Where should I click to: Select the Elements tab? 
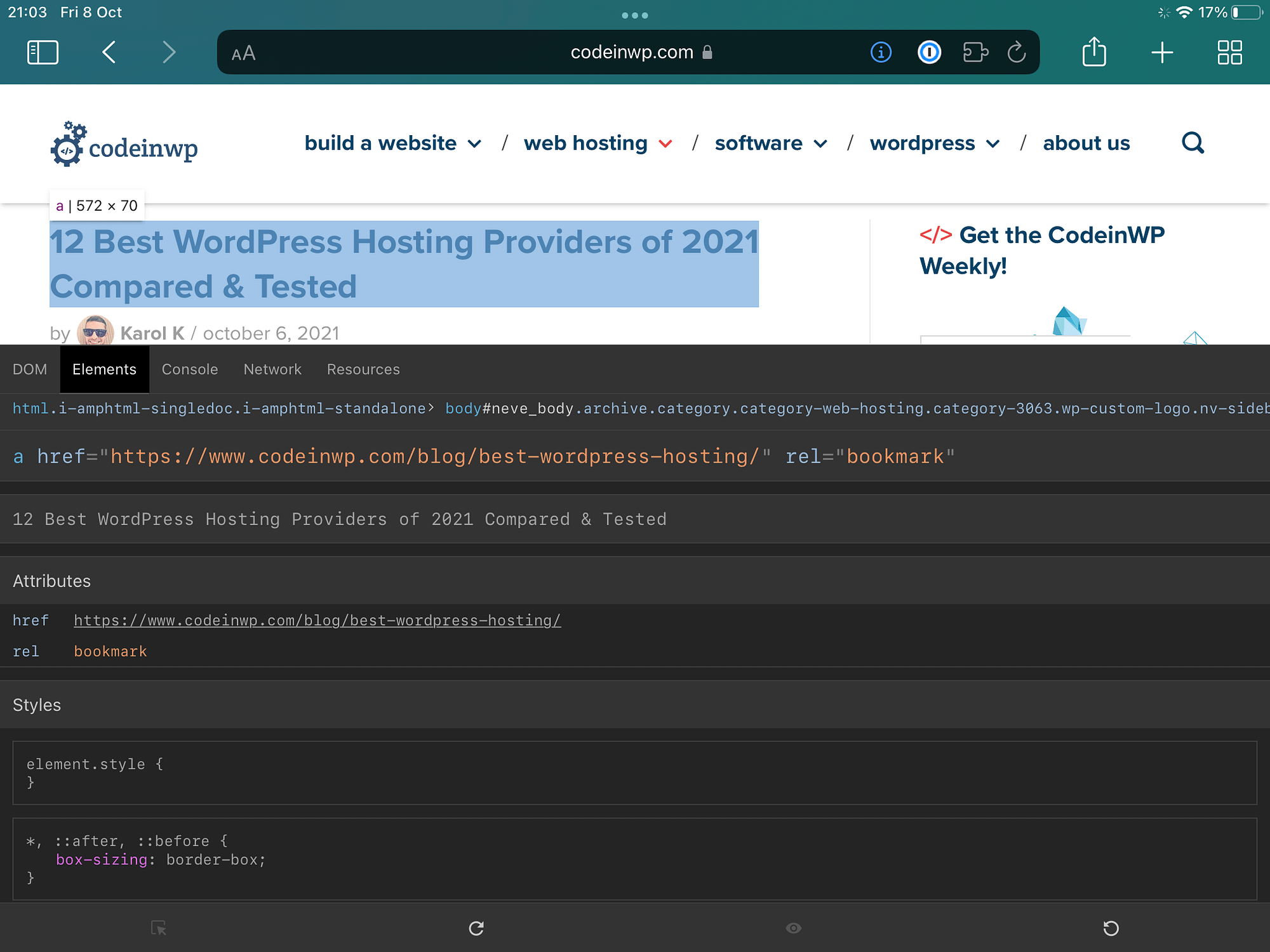[104, 369]
